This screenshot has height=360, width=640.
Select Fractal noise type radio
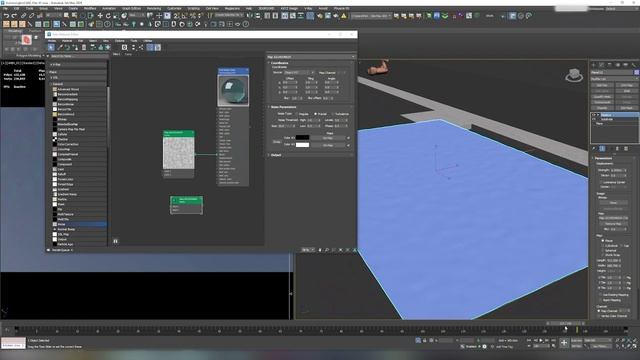click(315, 114)
